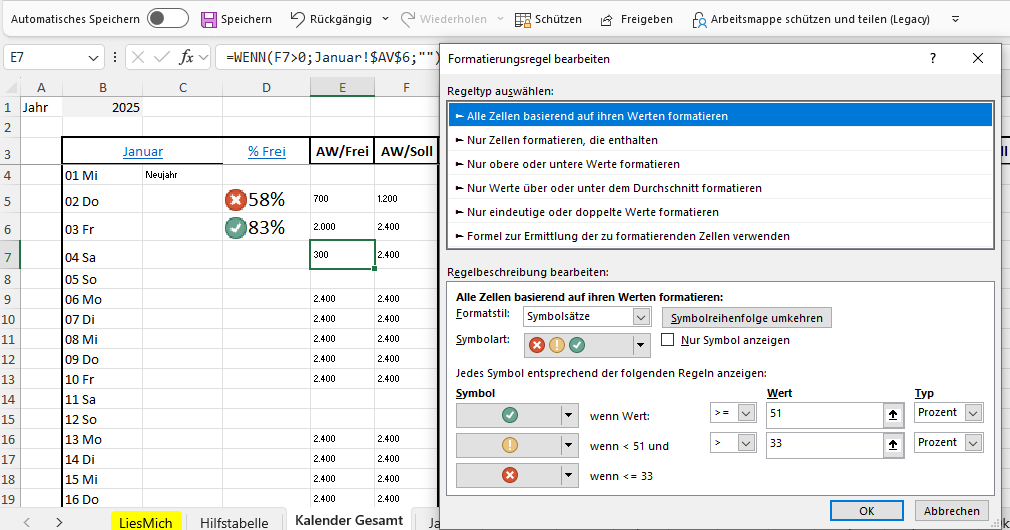Switch to the LiesMich sheet tab
The width and height of the screenshot is (1010, 530).
(146, 523)
